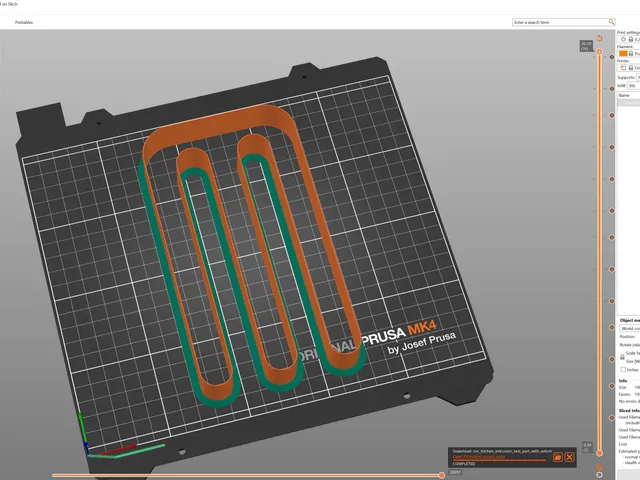The width and height of the screenshot is (640, 480).
Task: Click the magnifier icon in the search box
Action: click(611, 22)
